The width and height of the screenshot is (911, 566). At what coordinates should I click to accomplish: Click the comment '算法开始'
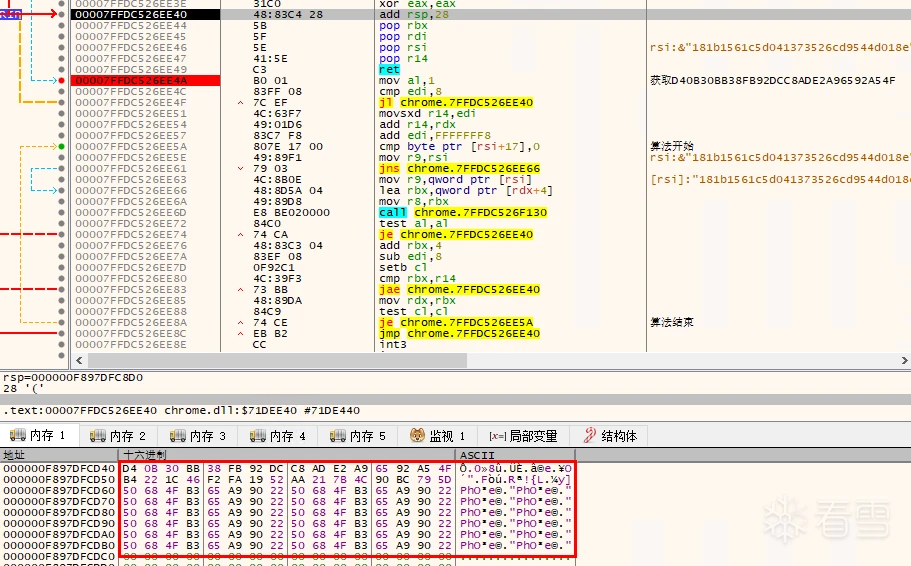672,146
